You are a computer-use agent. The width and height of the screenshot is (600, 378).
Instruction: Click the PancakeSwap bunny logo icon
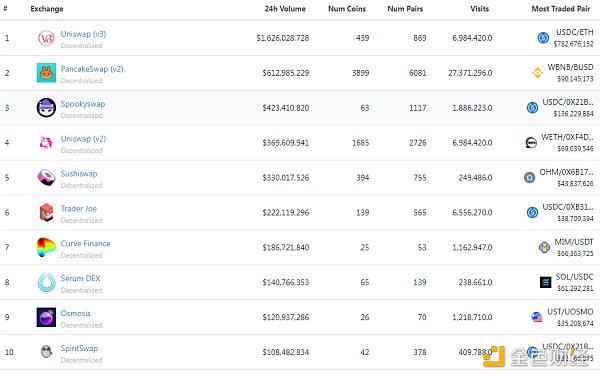(46, 73)
